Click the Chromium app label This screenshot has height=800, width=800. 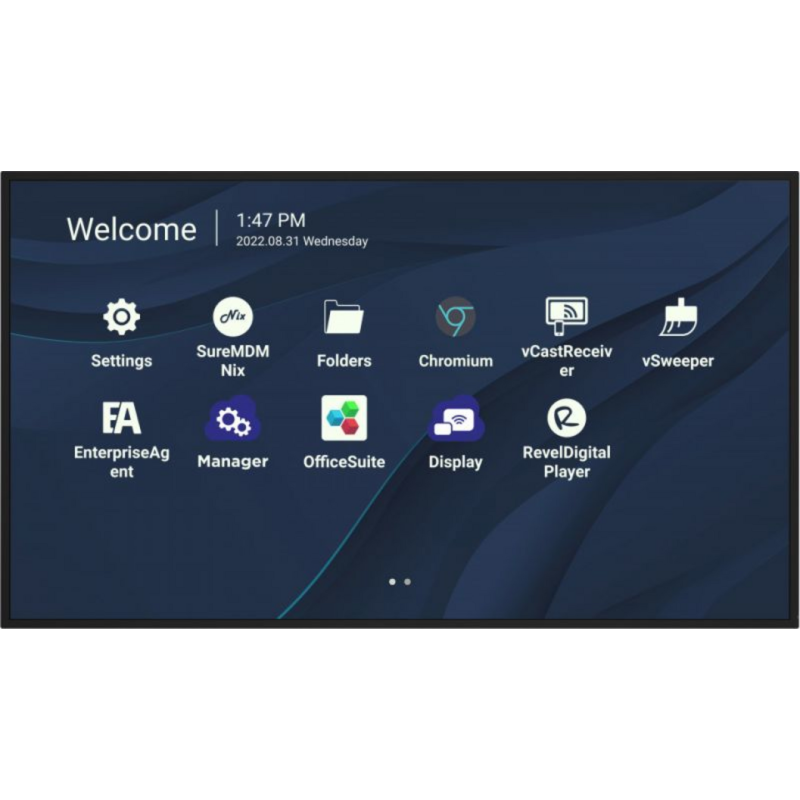click(456, 361)
